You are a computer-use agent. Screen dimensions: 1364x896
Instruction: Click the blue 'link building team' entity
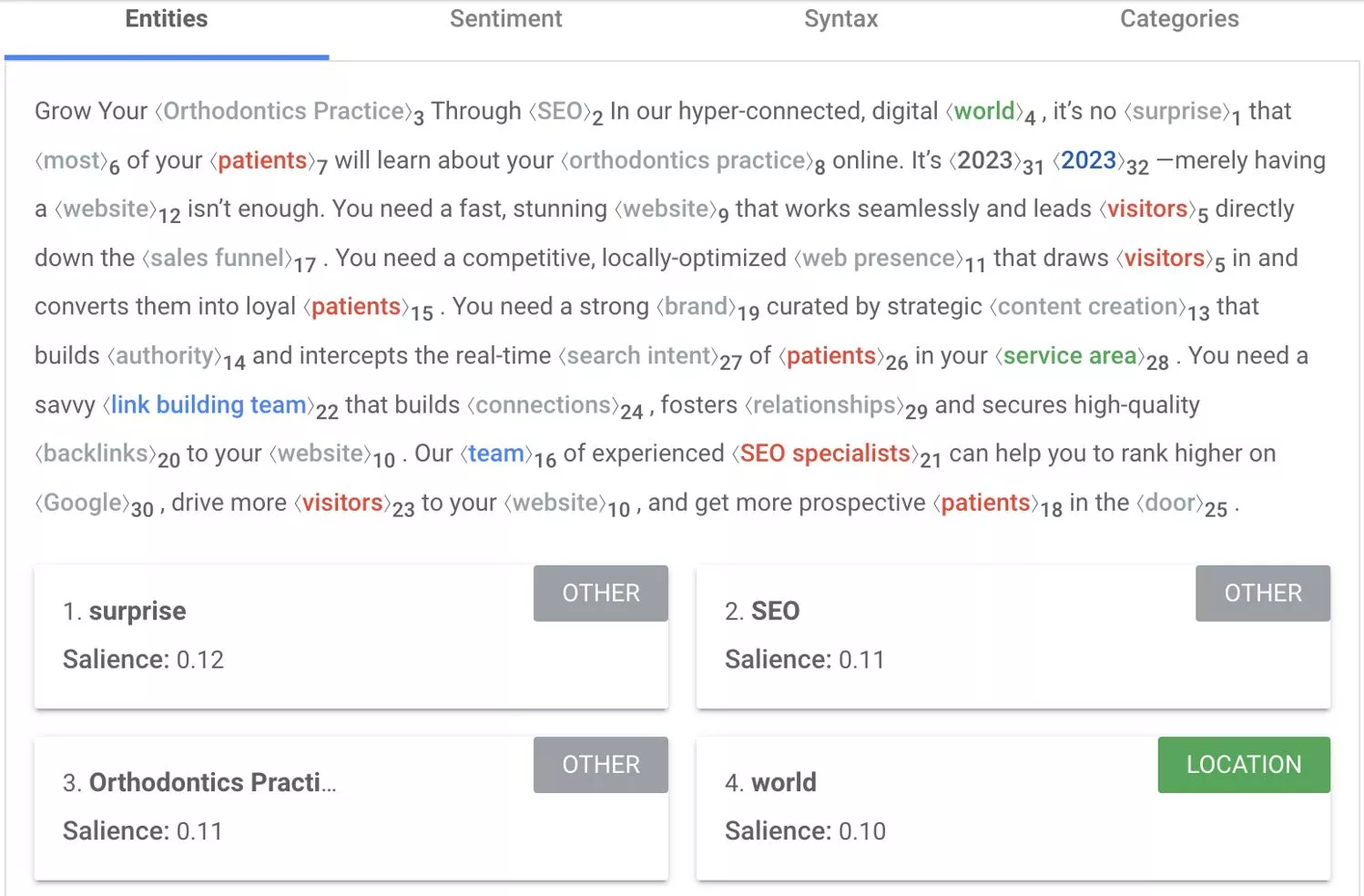pyautogui.click(x=209, y=404)
